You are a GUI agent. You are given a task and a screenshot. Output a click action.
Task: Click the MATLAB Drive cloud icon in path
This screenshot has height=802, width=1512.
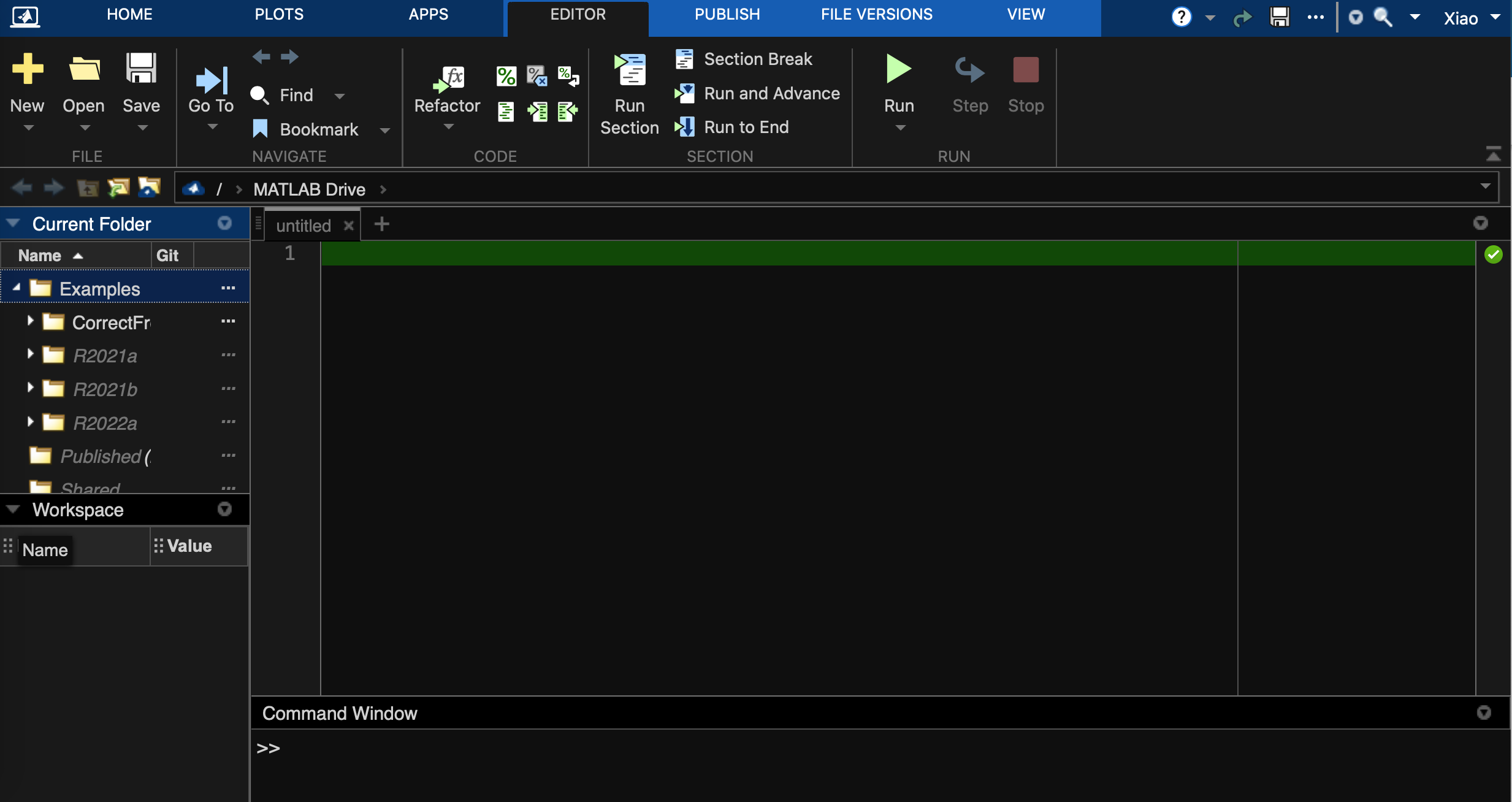pos(194,189)
